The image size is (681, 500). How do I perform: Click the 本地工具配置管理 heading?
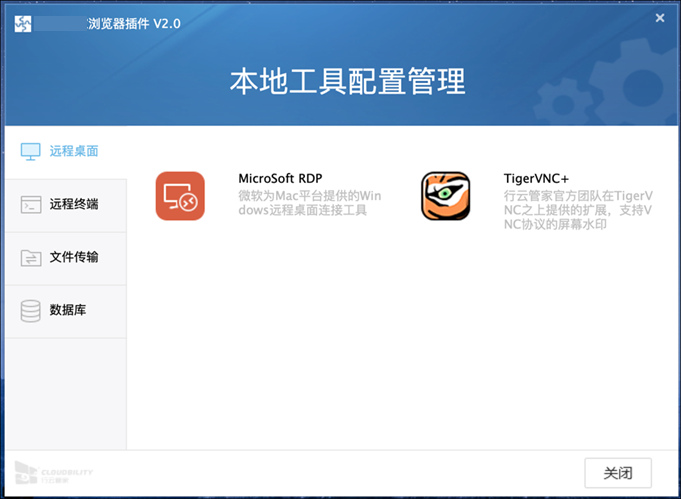pos(347,81)
